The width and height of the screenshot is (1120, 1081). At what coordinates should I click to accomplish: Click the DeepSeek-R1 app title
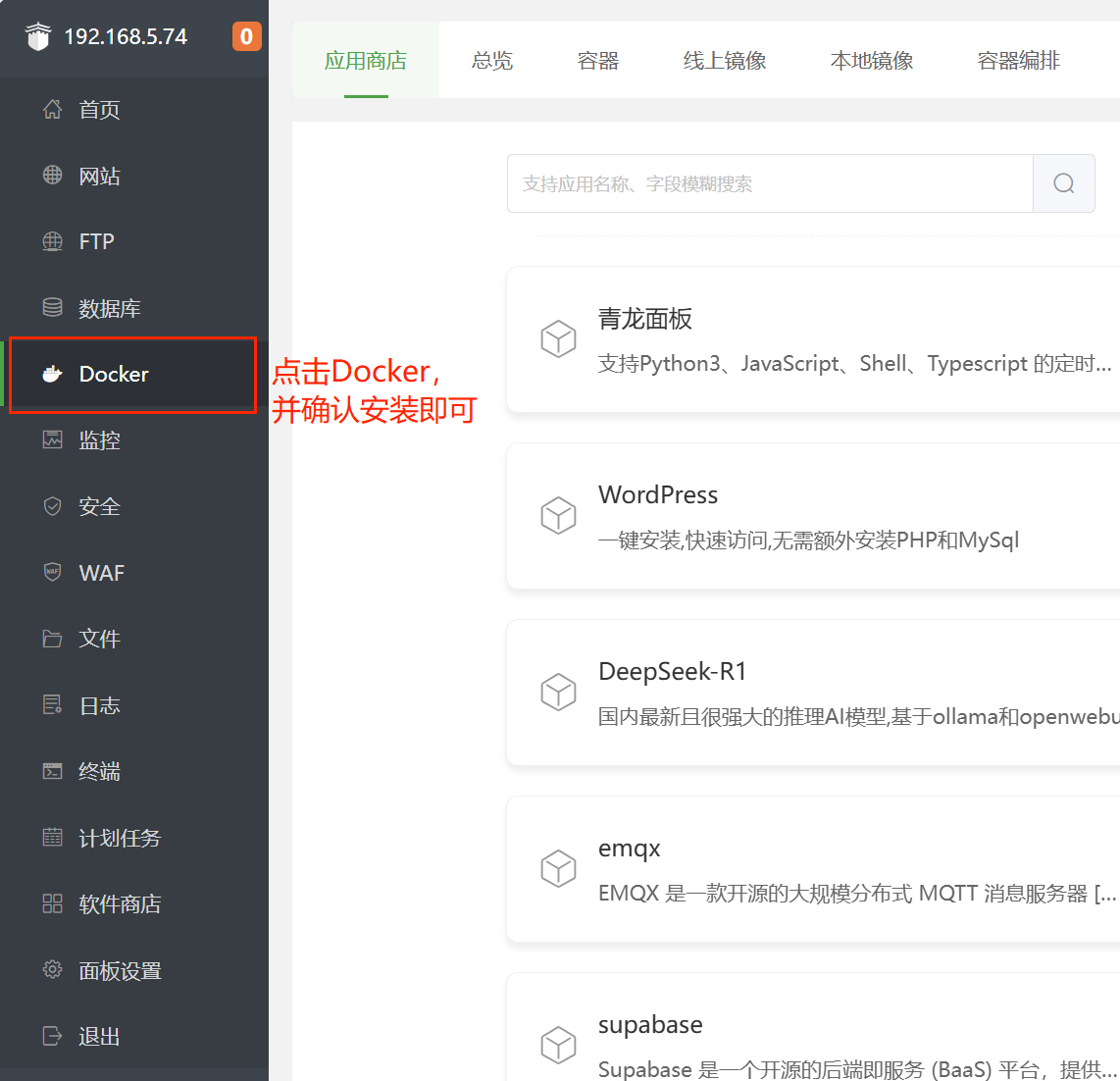(x=672, y=671)
